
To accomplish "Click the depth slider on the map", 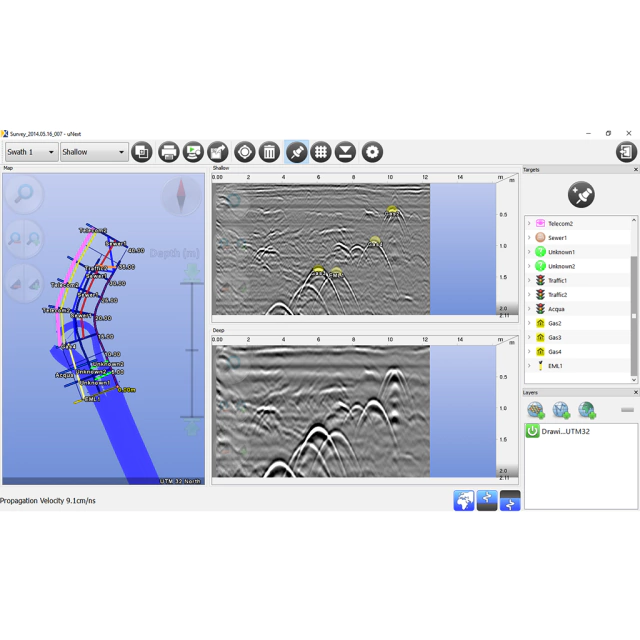I will coord(192,350).
